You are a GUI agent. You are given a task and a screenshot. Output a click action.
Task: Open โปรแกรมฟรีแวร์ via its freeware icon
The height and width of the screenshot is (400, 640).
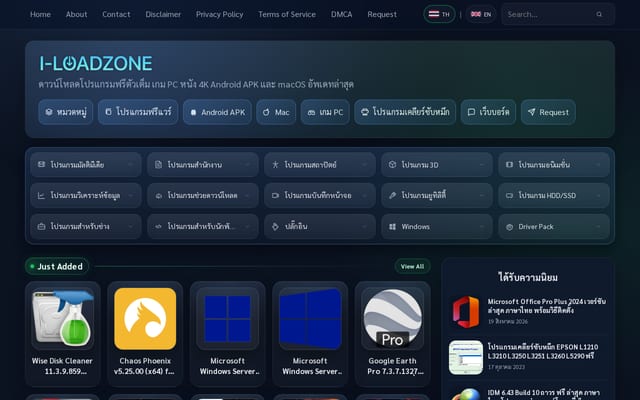108,112
